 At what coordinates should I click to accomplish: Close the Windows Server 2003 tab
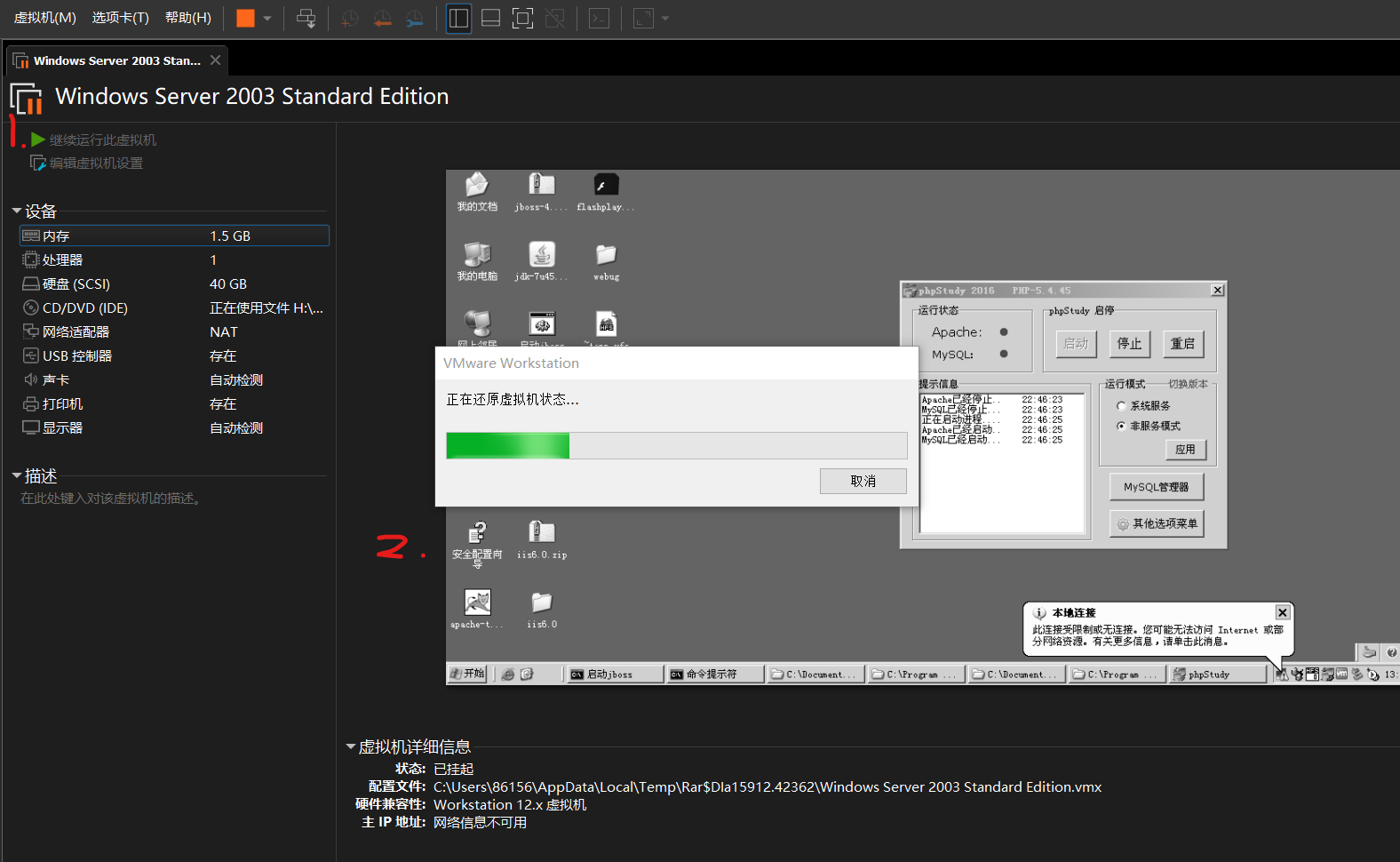(215, 60)
